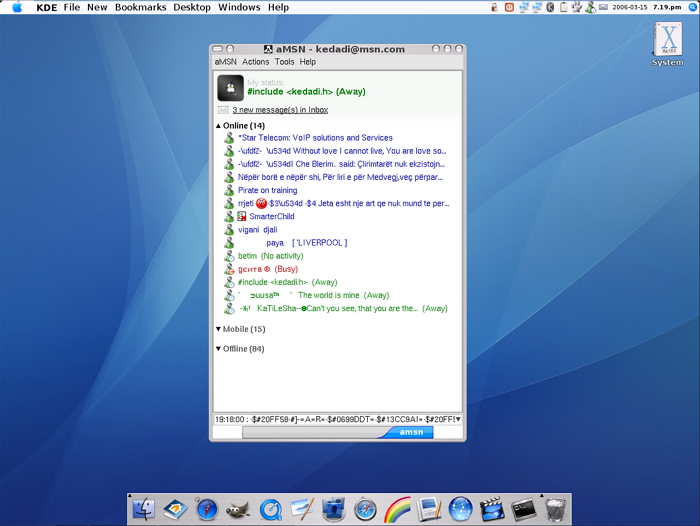Select the 'Che Blerim.. said' contact
This screenshot has height=526, width=700.
coord(341,164)
